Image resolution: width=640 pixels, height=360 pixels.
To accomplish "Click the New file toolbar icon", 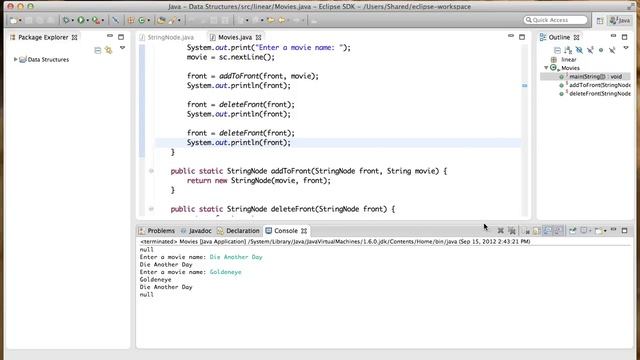I will [13, 20].
